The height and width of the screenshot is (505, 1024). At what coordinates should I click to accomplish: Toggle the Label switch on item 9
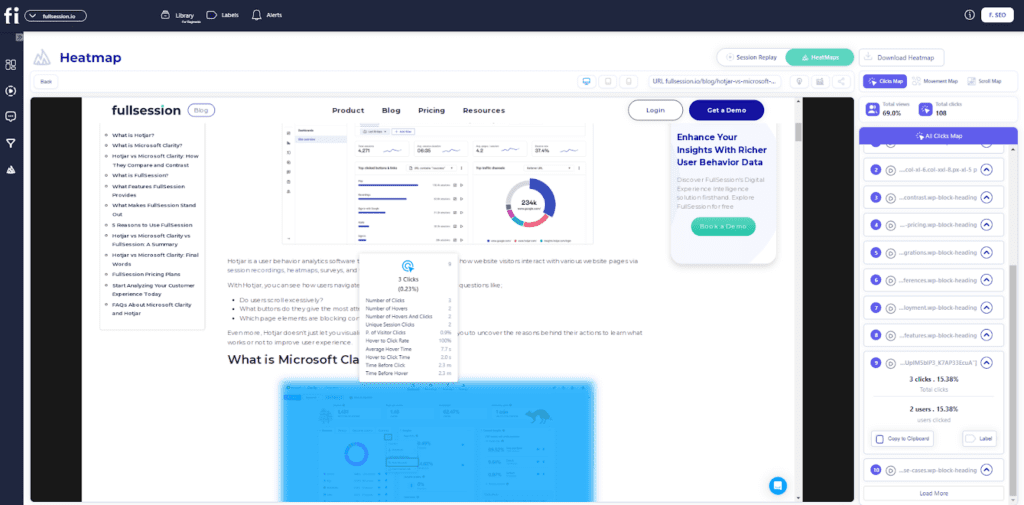point(982,438)
